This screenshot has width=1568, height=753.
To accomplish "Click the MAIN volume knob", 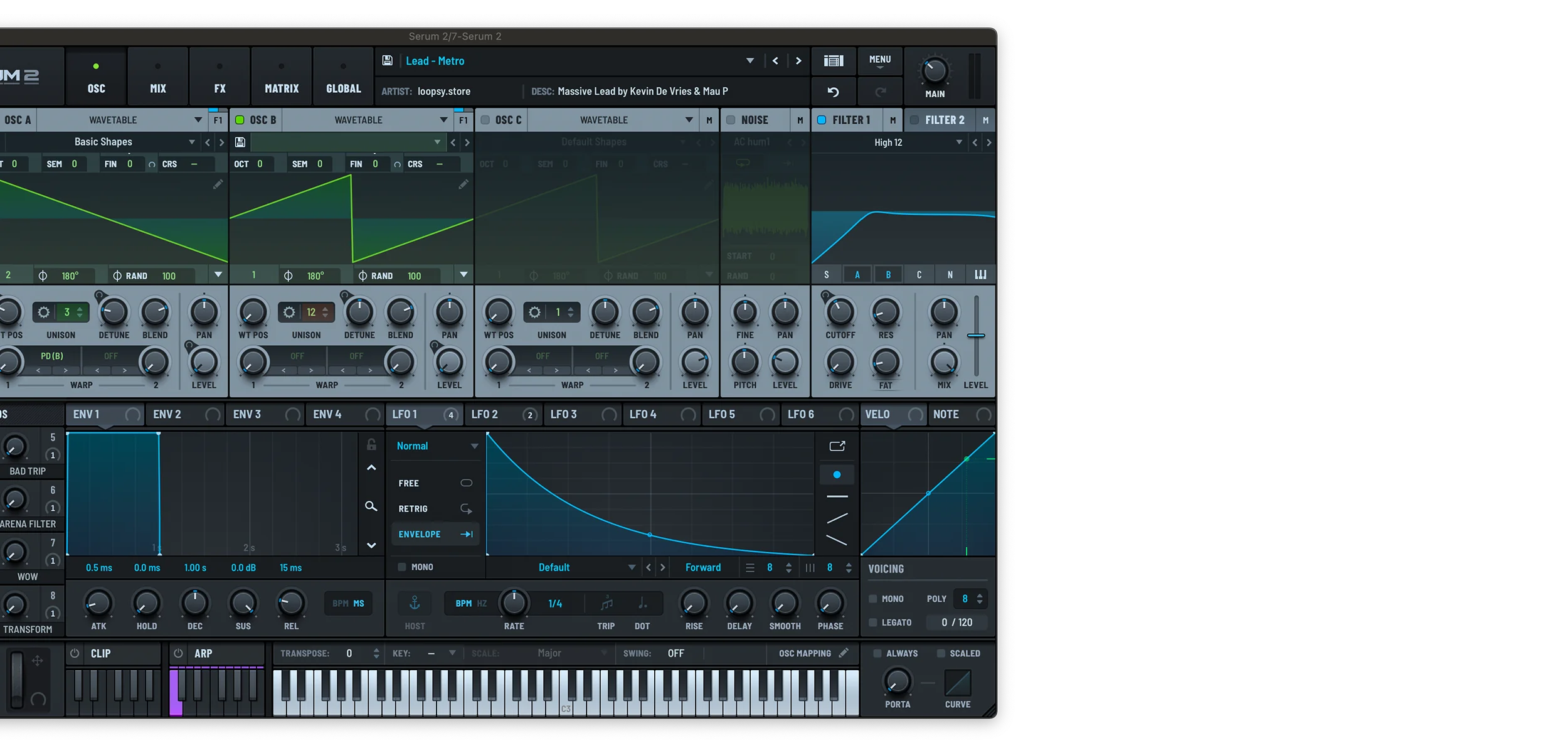I will point(935,70).
